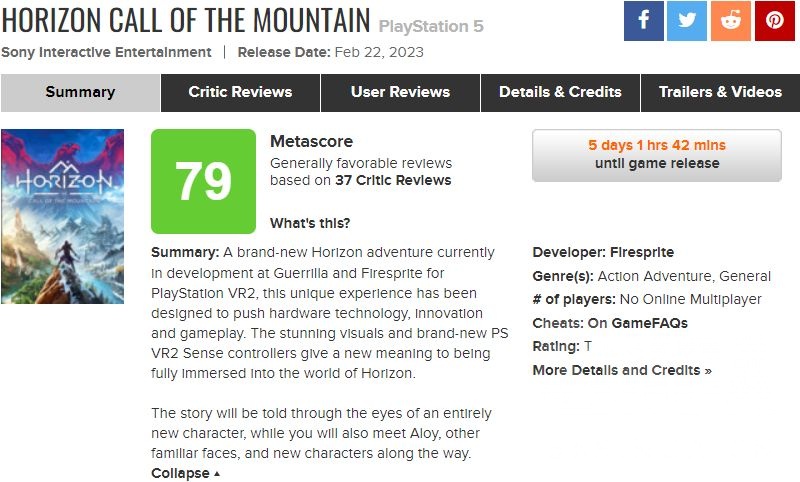Expand More Details and Credits
This screenshot has height=482, width=800.
pyautogui.click(x=622, y=370)
